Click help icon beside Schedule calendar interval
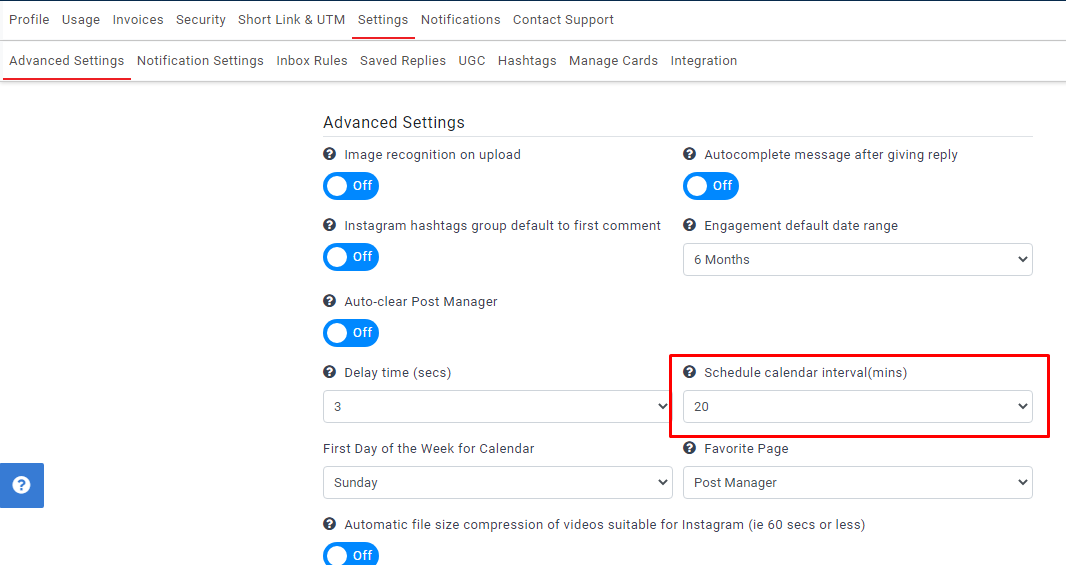Image resolution: width=1066 pixels, height=565 pixels. (x=689, y=373)
